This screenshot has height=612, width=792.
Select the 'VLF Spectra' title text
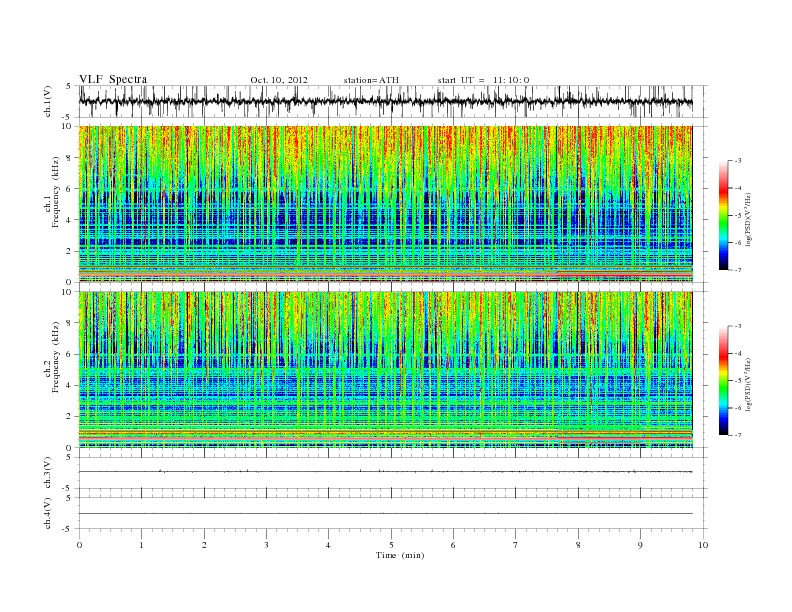(113, 79)
